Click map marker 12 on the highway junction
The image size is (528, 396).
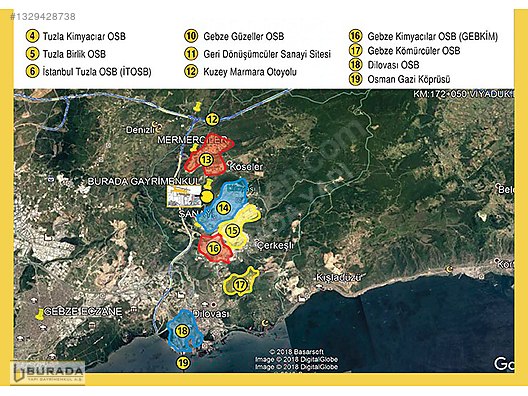[212, 119]
